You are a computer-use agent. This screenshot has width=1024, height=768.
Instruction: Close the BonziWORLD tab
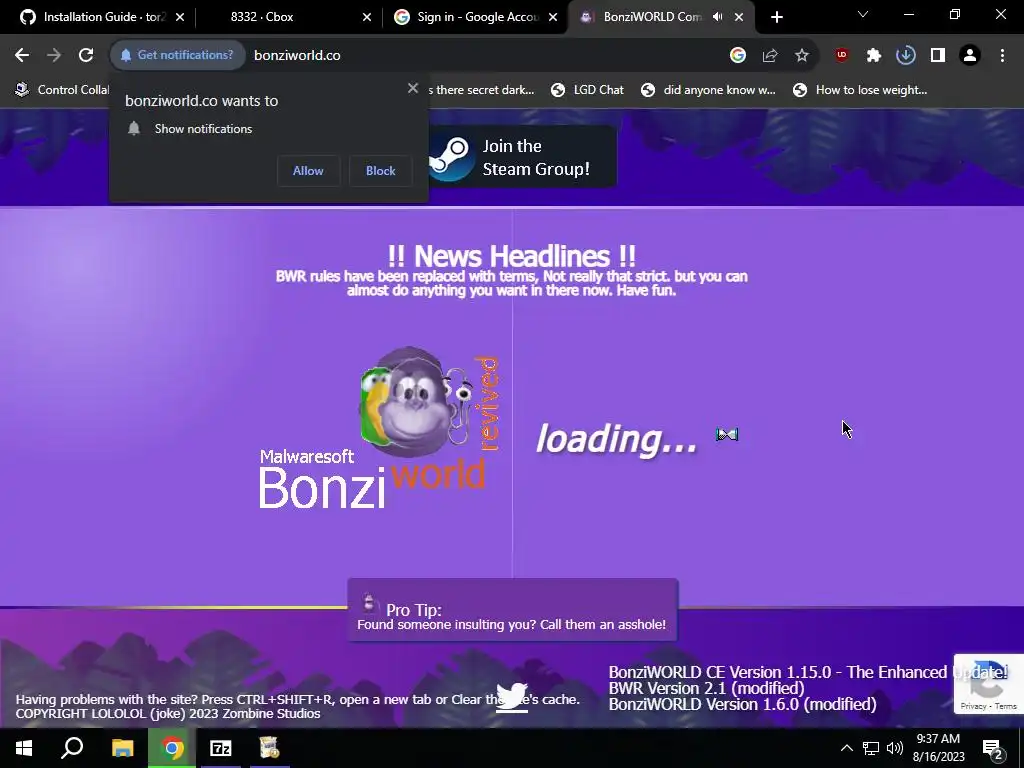pos(739,17)
